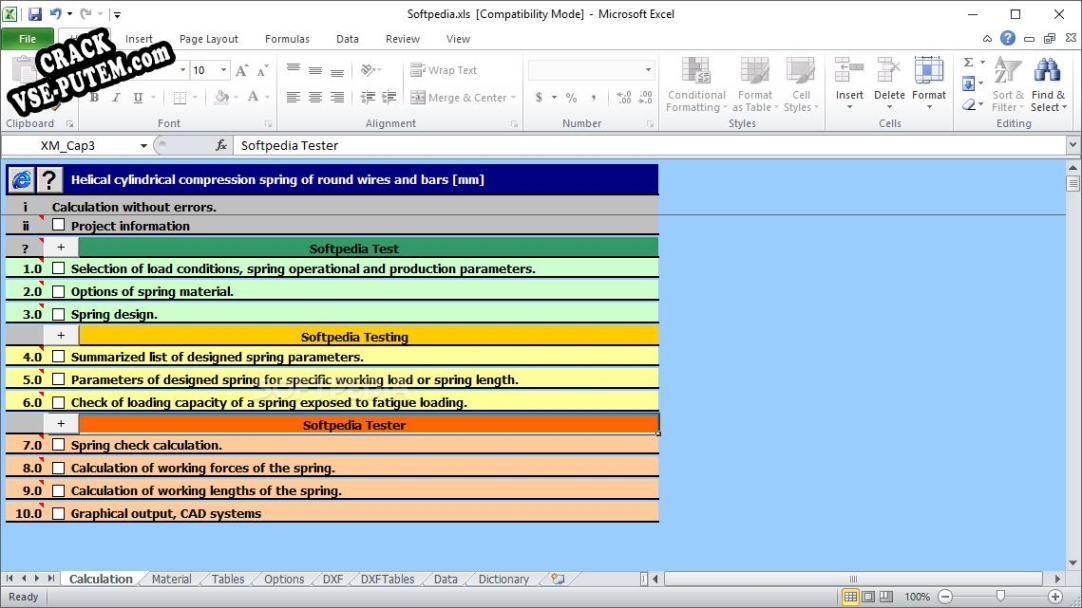Check the Spring check calculation checkbox
This screenshot has height=608, width=1082.
point(59,445)
